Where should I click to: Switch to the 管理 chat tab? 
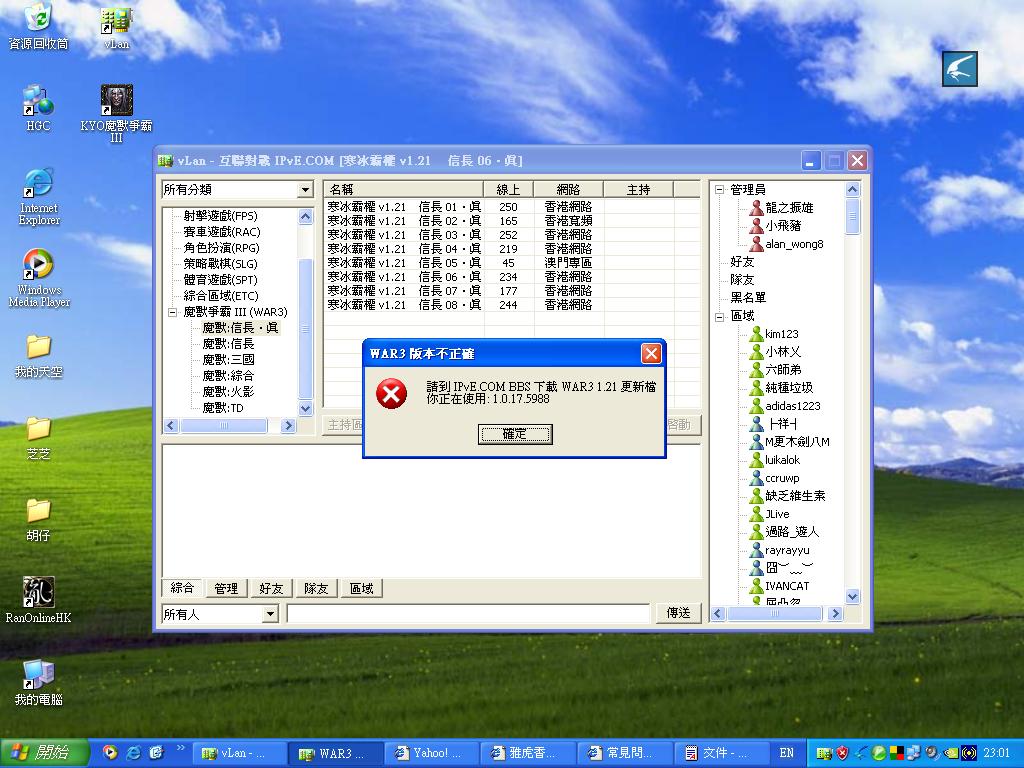pyautogui.click(x=226, y=589)
